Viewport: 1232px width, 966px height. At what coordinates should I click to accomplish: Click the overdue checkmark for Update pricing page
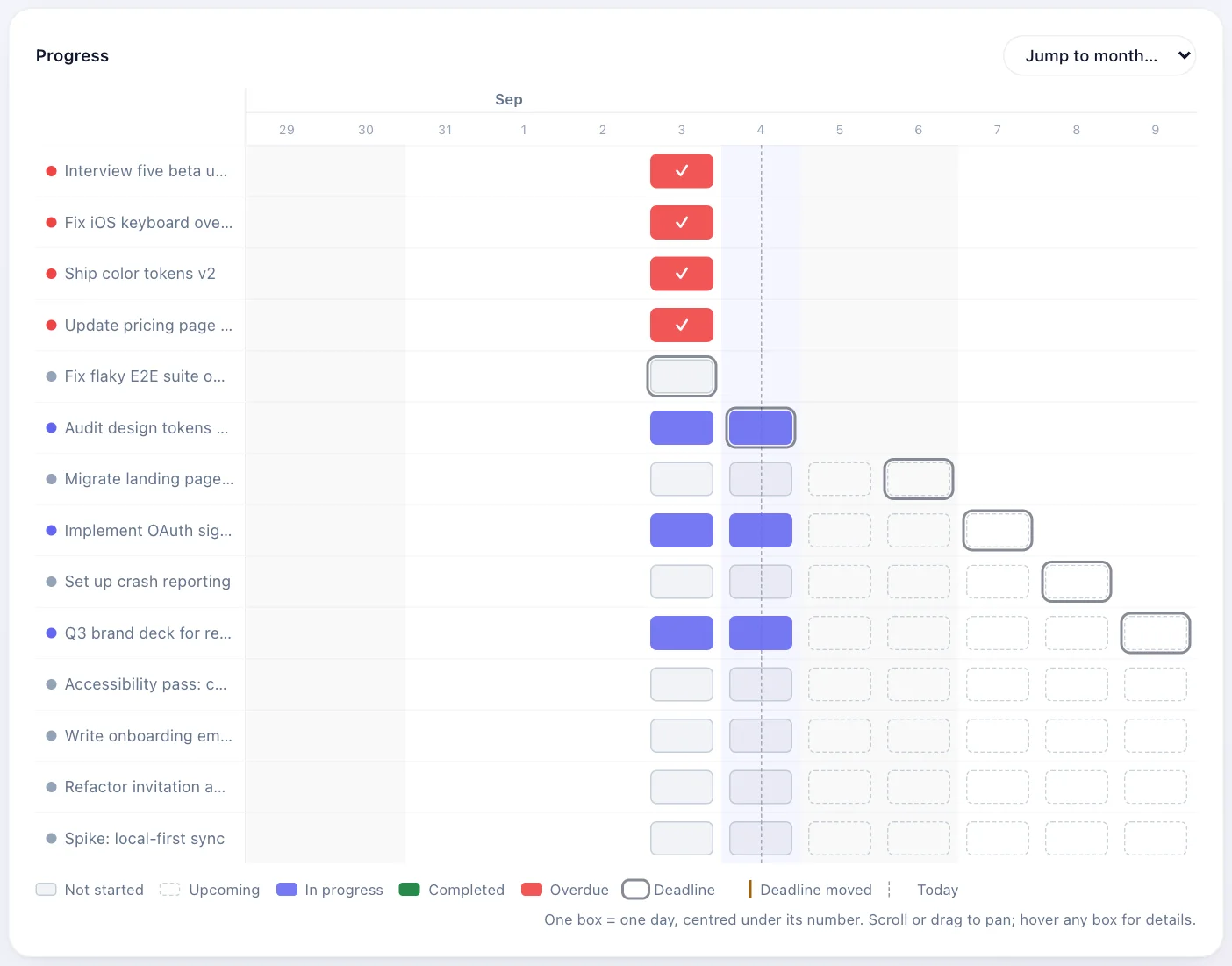682,326
